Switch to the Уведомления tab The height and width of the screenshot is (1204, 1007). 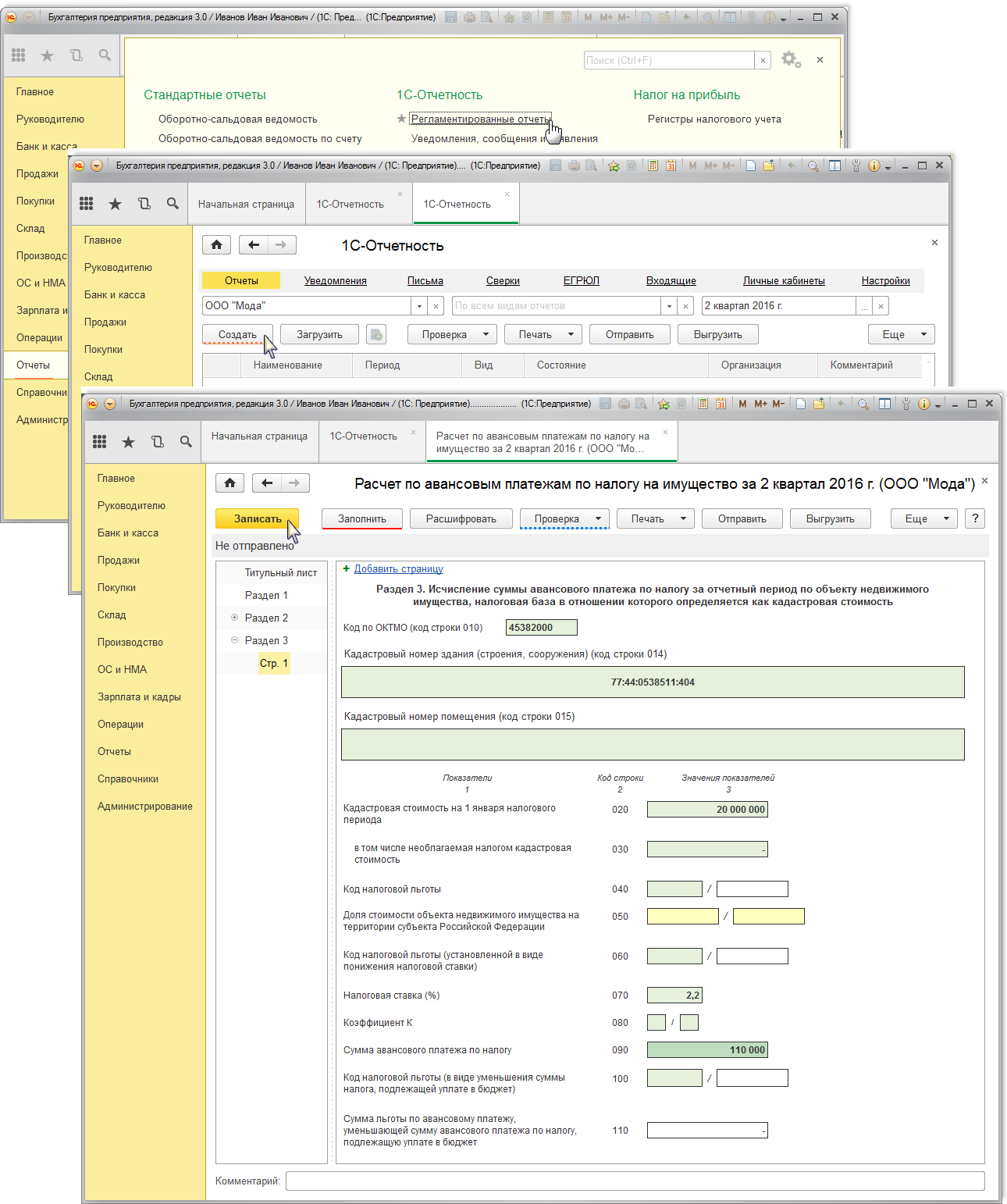[x=335, y=281]
